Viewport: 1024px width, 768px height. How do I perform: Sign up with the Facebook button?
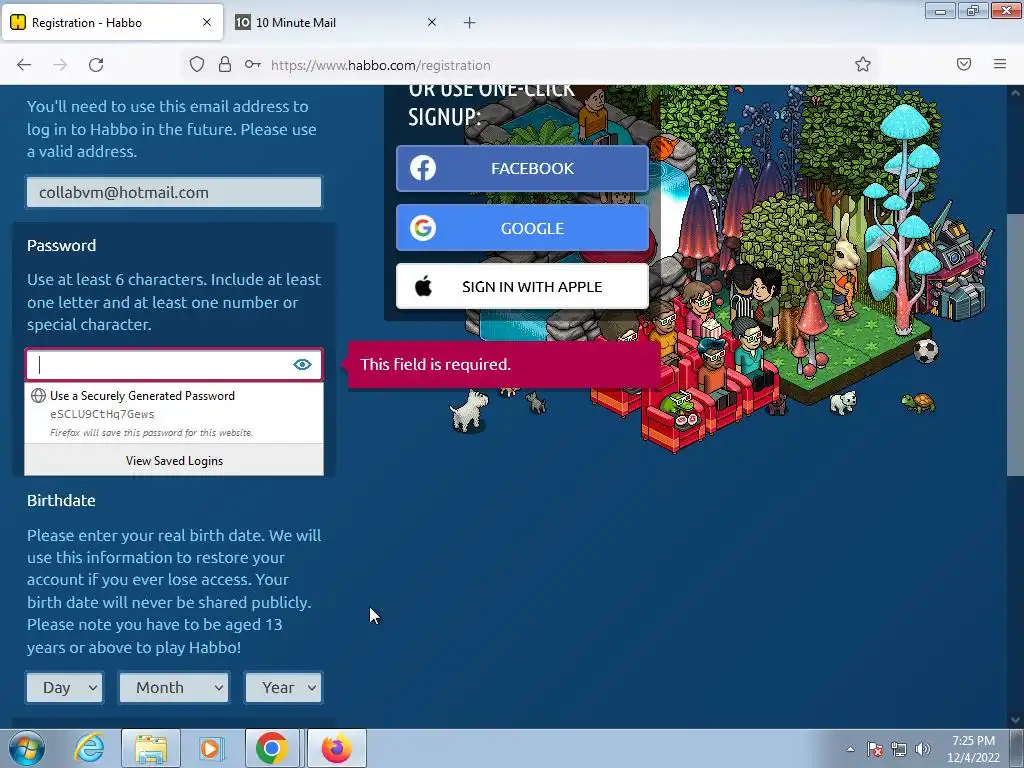[x=522, y=168]
